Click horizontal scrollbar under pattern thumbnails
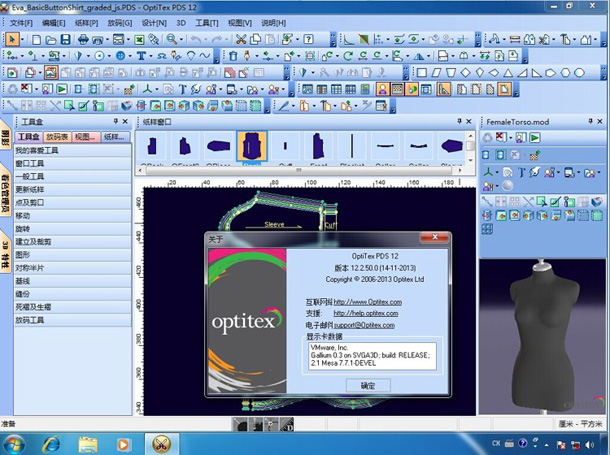The height and width of the screenshot is (455, 610). coord(299,170)
